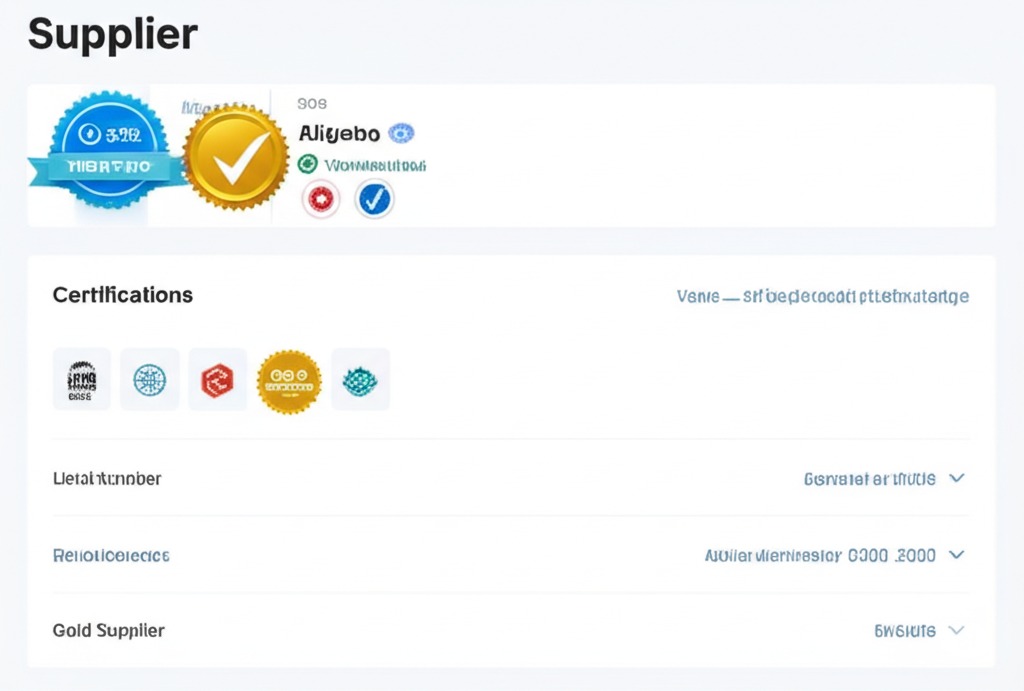The height and width of the screenshot is (691, 1024).
Task: Open the gold seal certification badge
Action: point(289,381)
